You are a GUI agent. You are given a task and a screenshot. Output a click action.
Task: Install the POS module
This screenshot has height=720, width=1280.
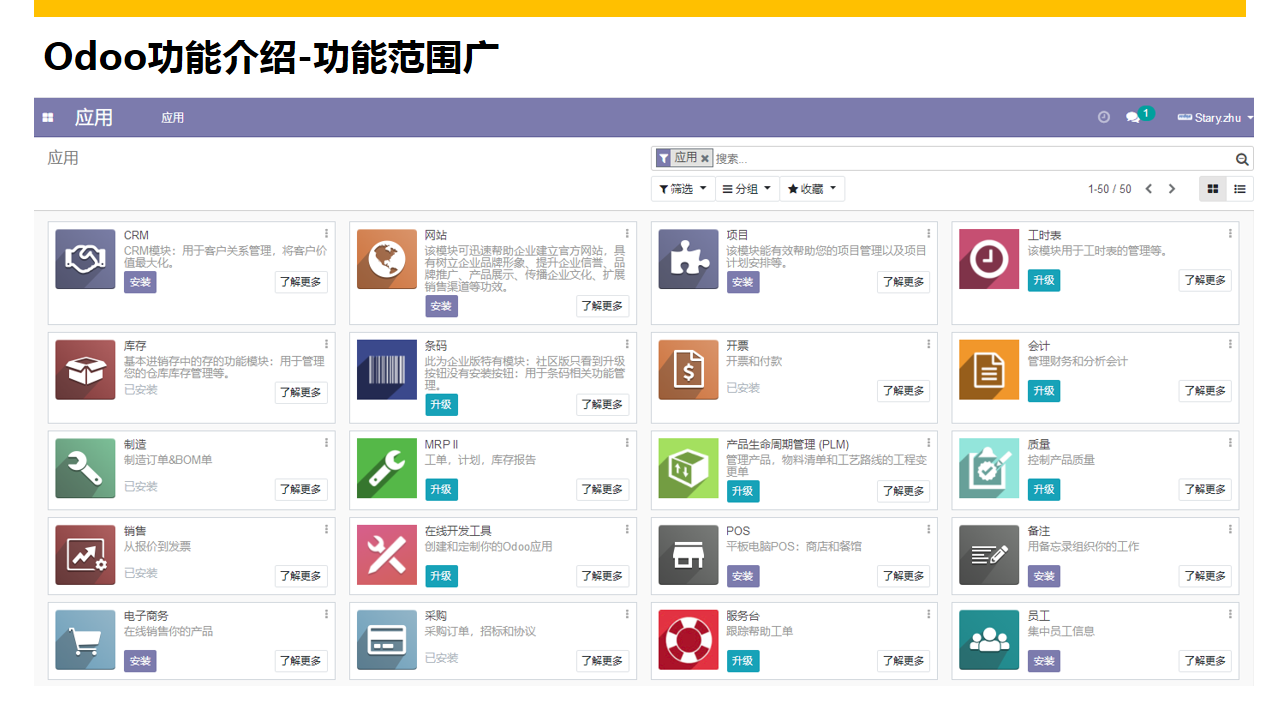coord(742,576)
